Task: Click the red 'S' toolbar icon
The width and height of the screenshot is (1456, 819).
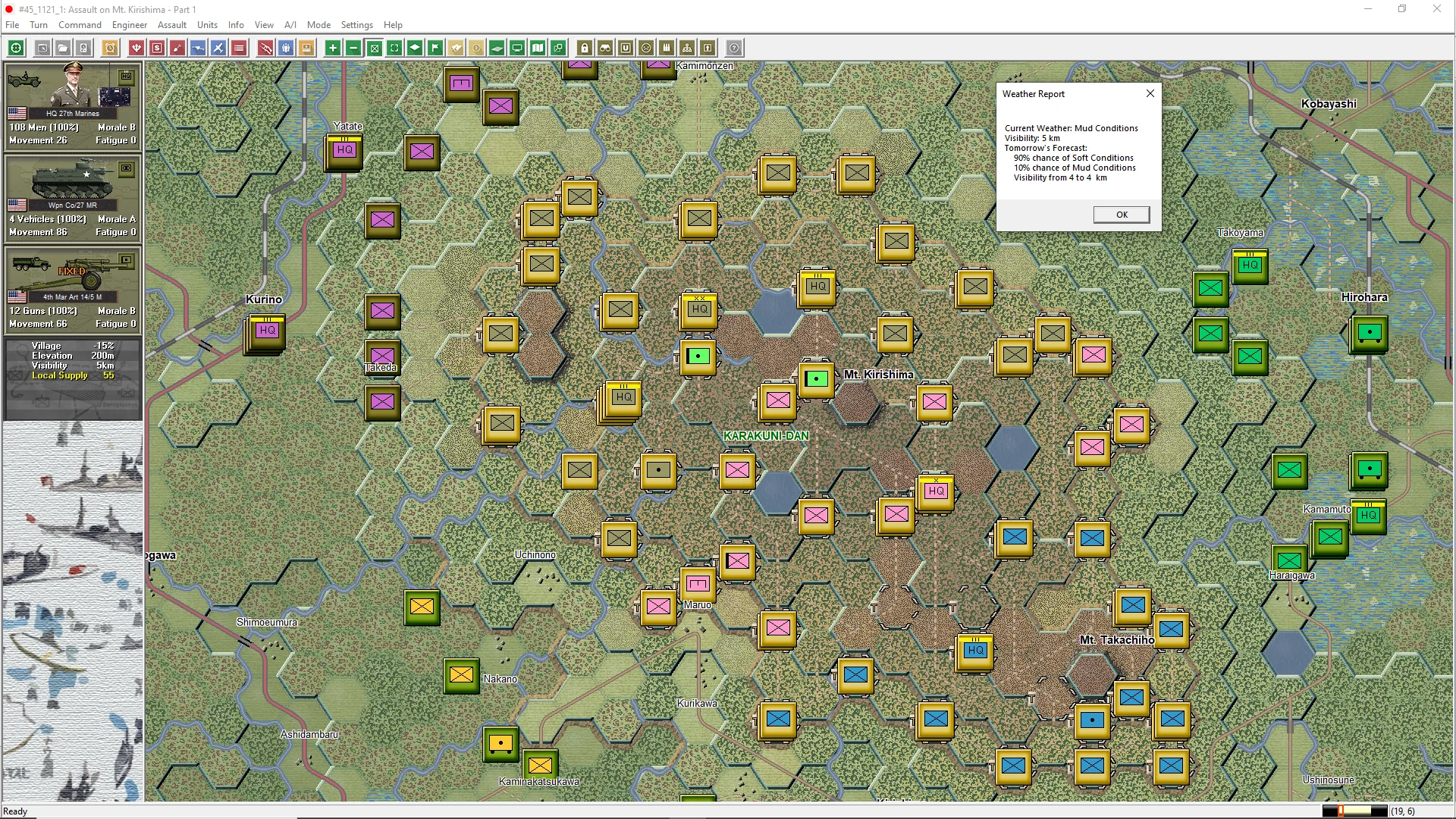Action: pos(157,49)
